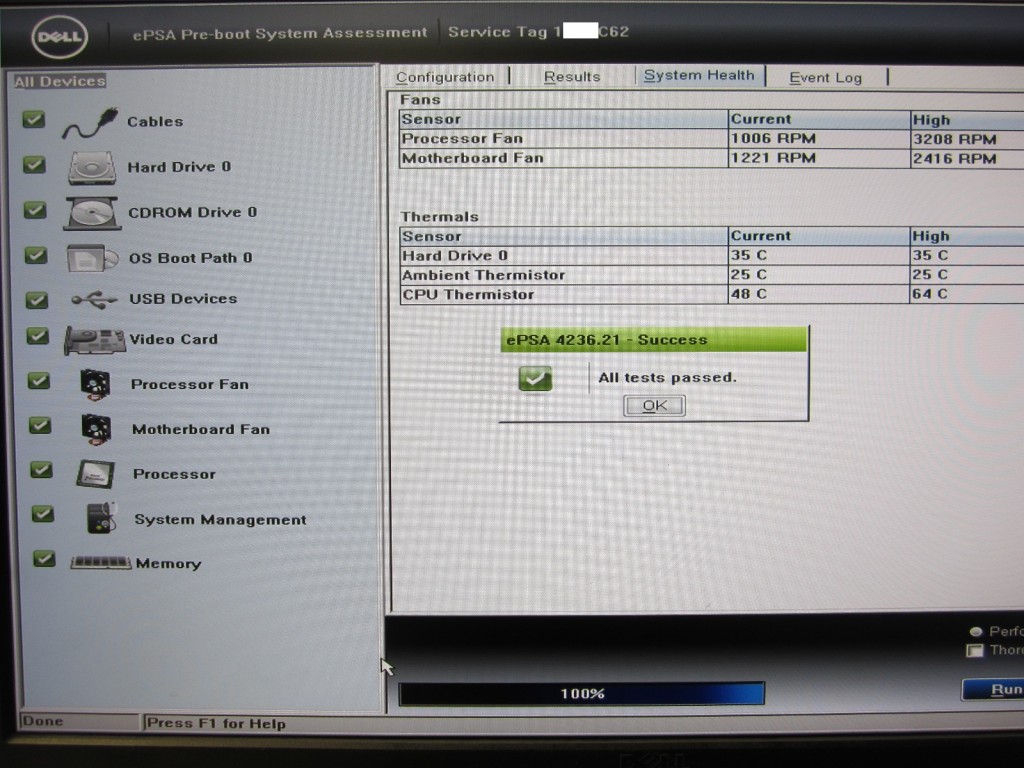Click the OS Boot Path 0 label

pyautogui.click(x=190, y=258)
